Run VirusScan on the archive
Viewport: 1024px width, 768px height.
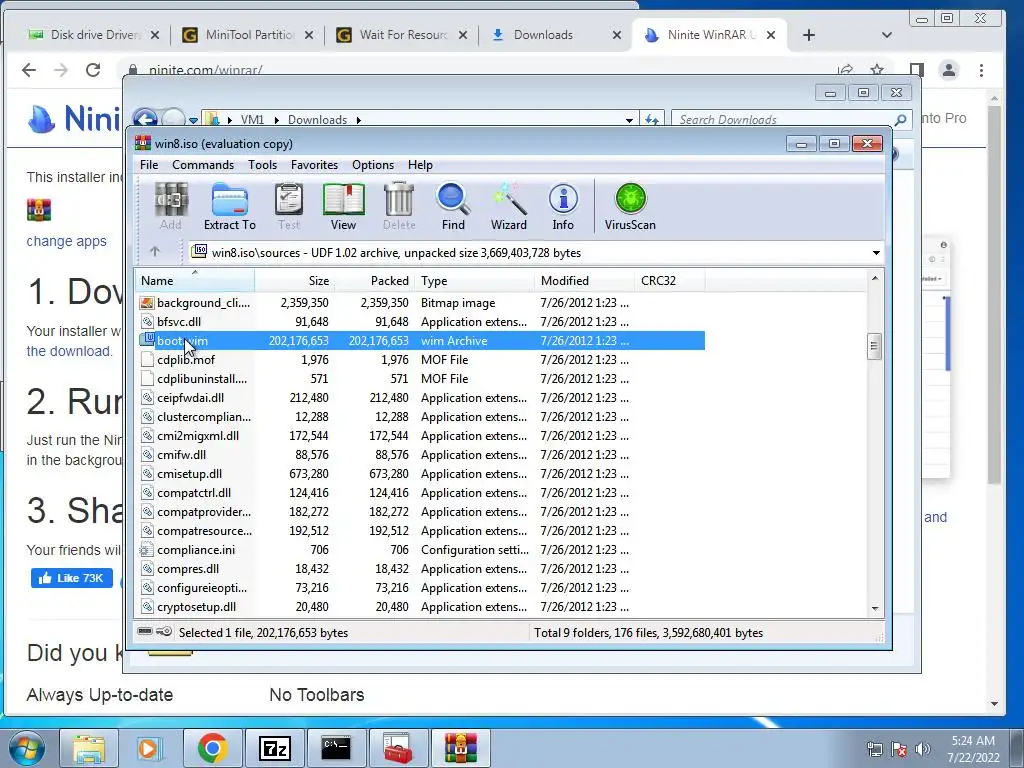point(630,206)
